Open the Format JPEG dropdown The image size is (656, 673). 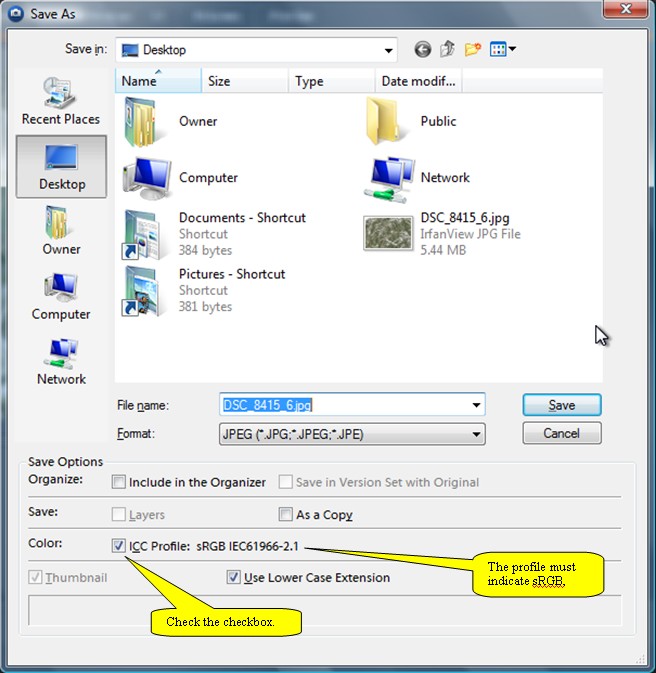click(352, 434)
